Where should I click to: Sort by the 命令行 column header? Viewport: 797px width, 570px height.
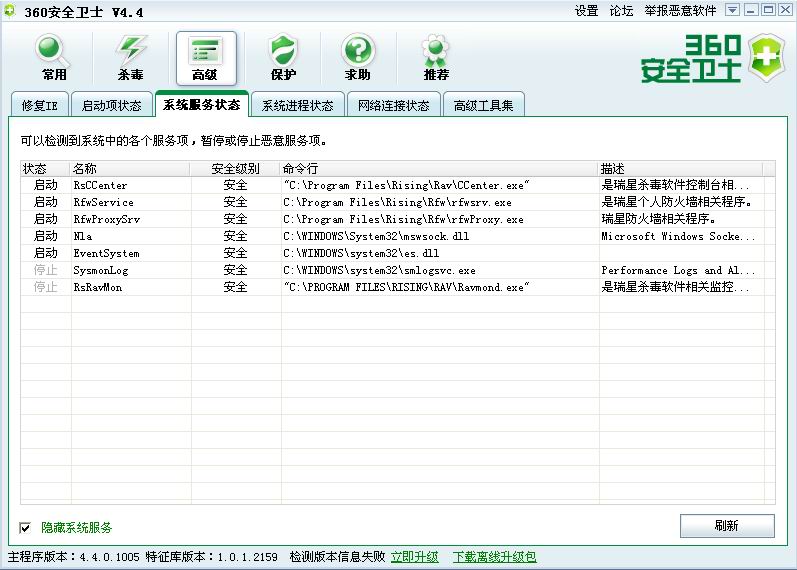click(x=439, y=168)
